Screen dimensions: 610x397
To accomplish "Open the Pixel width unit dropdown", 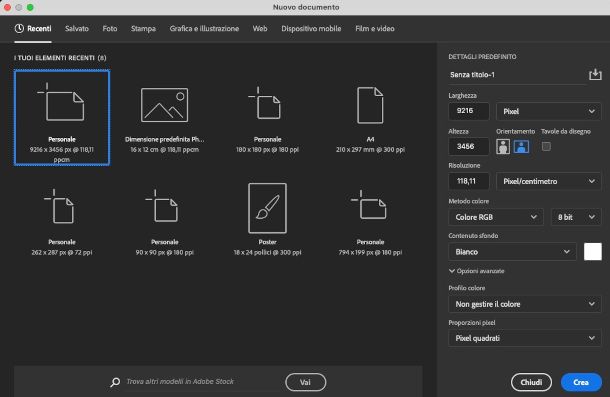I will tap(549, 111).
